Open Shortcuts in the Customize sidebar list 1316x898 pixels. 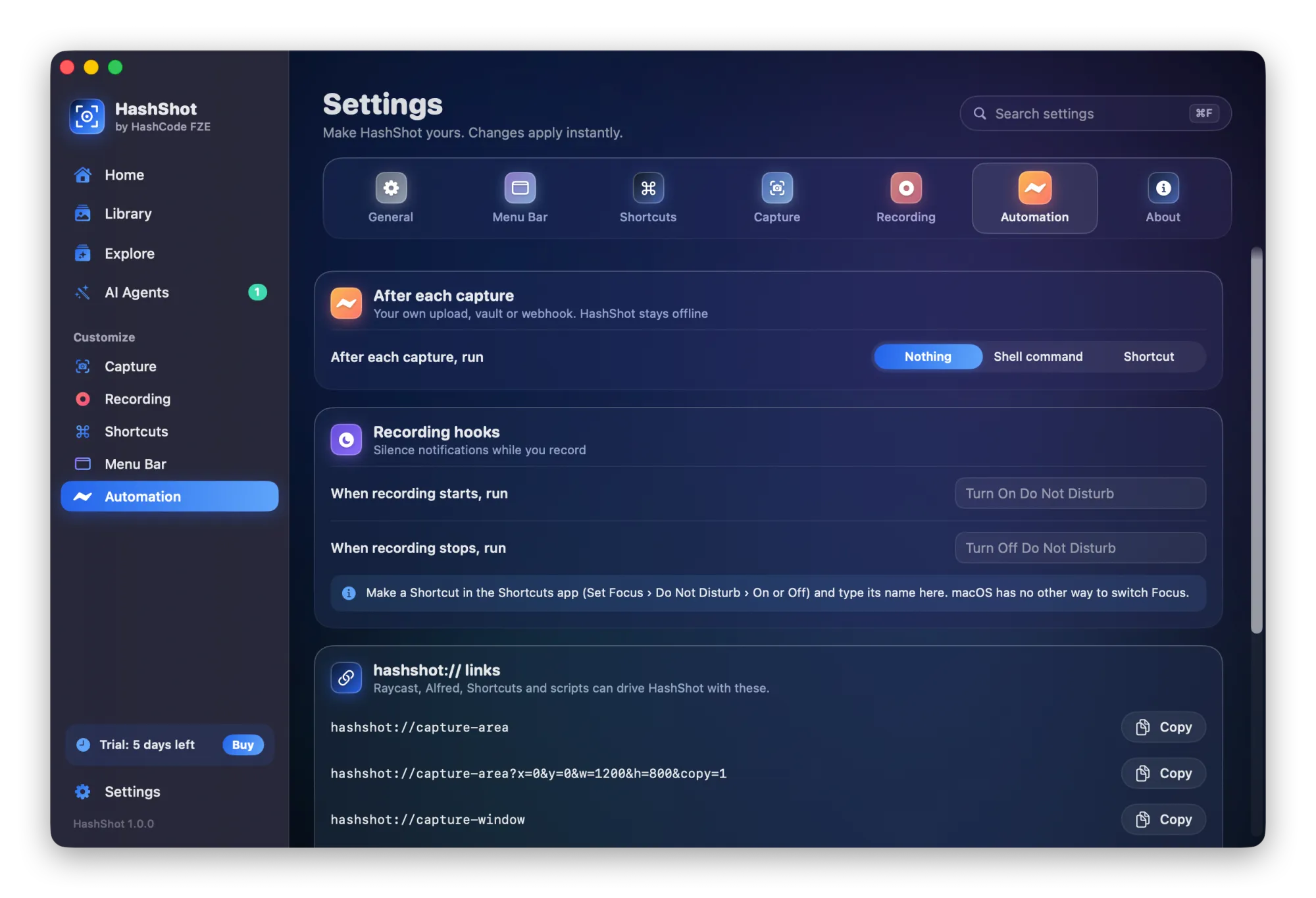(x=169, y=432)
